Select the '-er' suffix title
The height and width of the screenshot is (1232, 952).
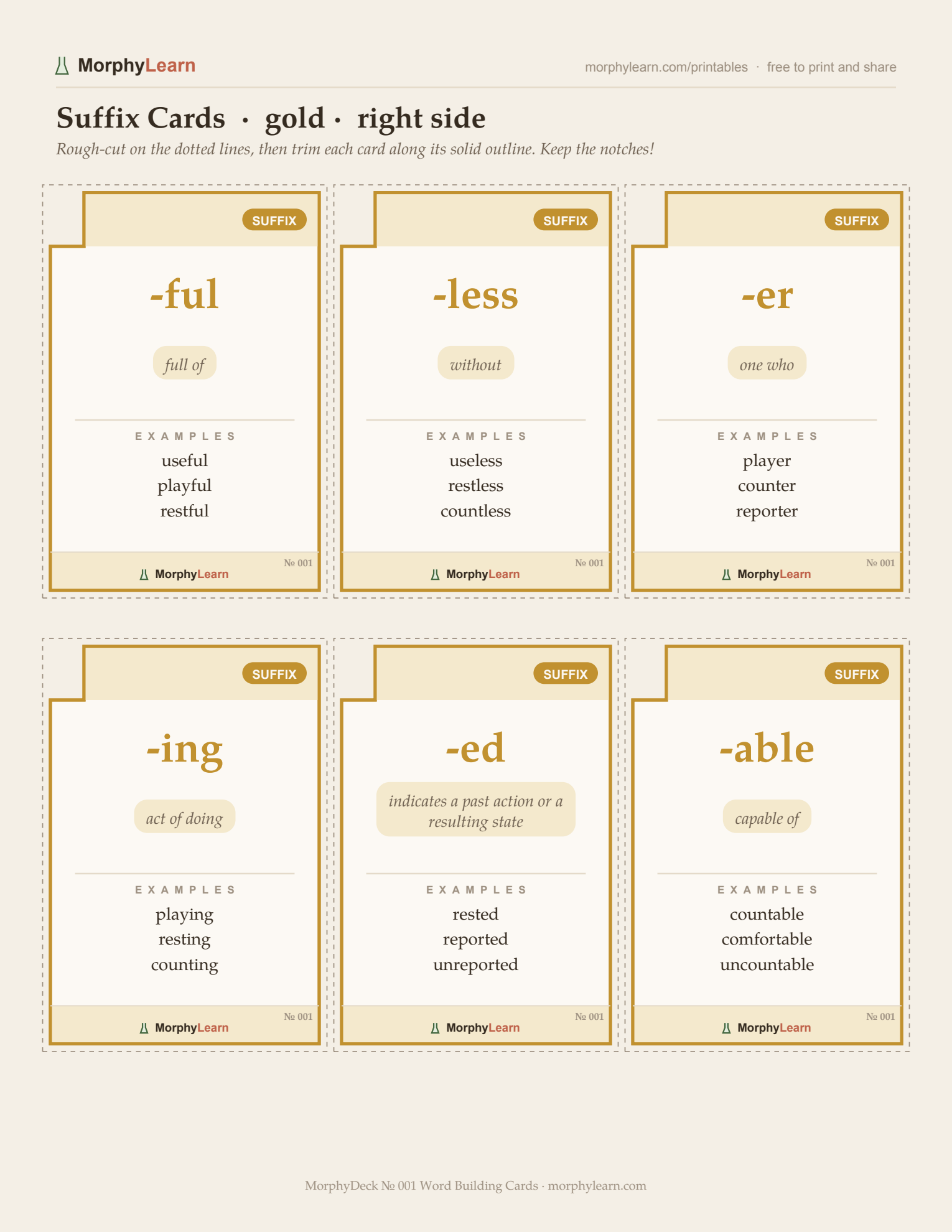pos(767,296)
